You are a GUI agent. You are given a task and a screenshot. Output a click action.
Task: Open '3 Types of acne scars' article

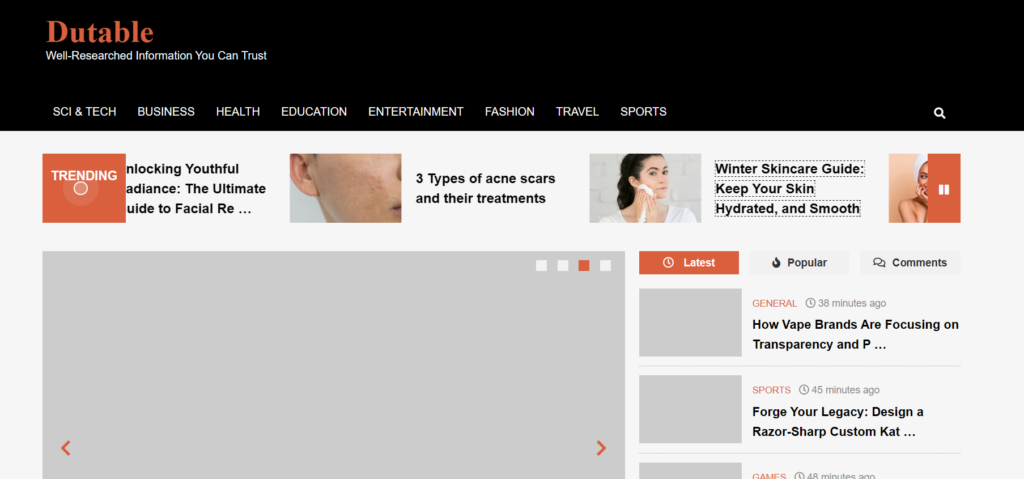[x=485, y=188]
